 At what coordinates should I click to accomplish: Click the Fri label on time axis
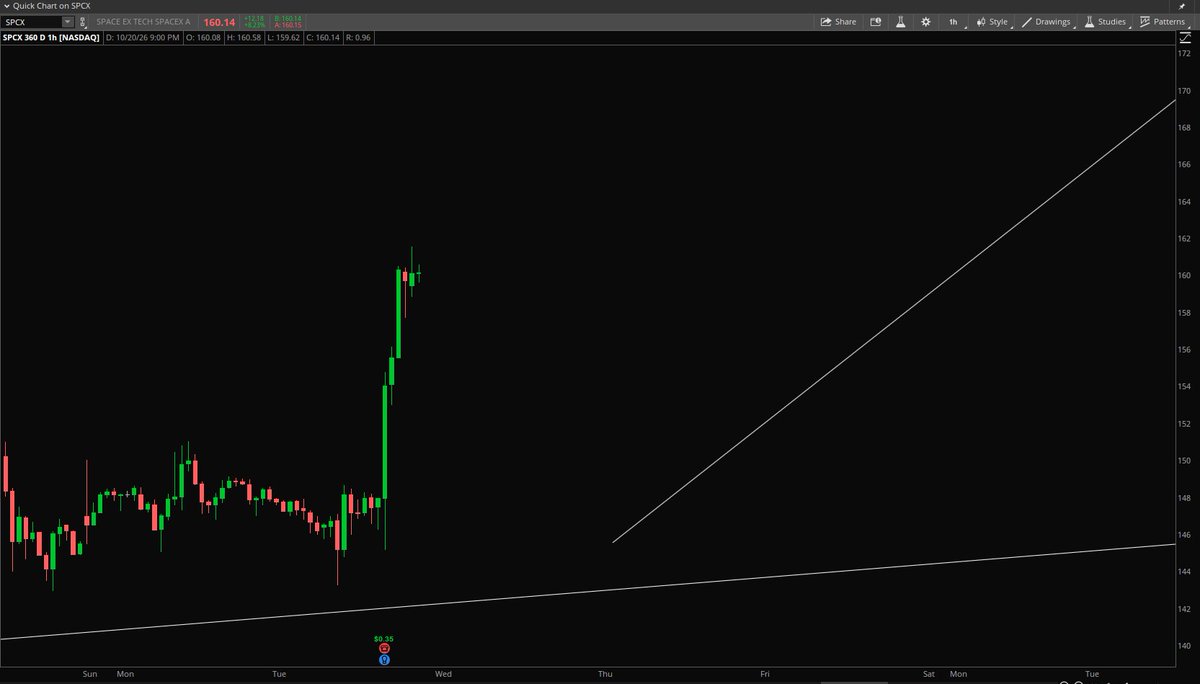click(765, 674)
